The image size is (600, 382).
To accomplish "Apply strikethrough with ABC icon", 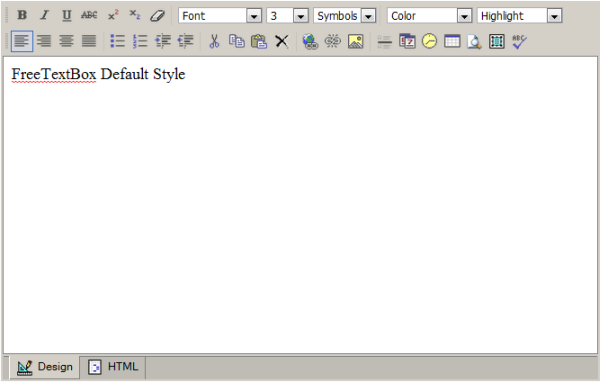I will click(89, 15).
